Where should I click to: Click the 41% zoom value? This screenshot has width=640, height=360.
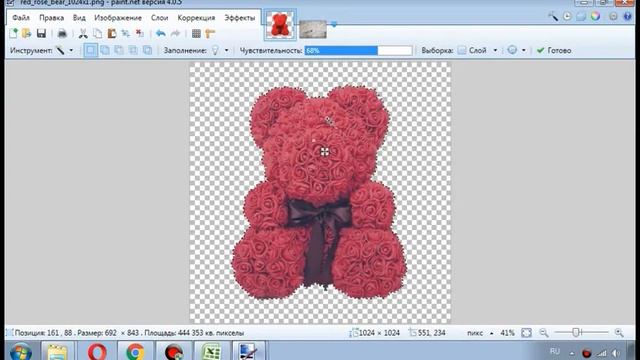tap(507, 333)
